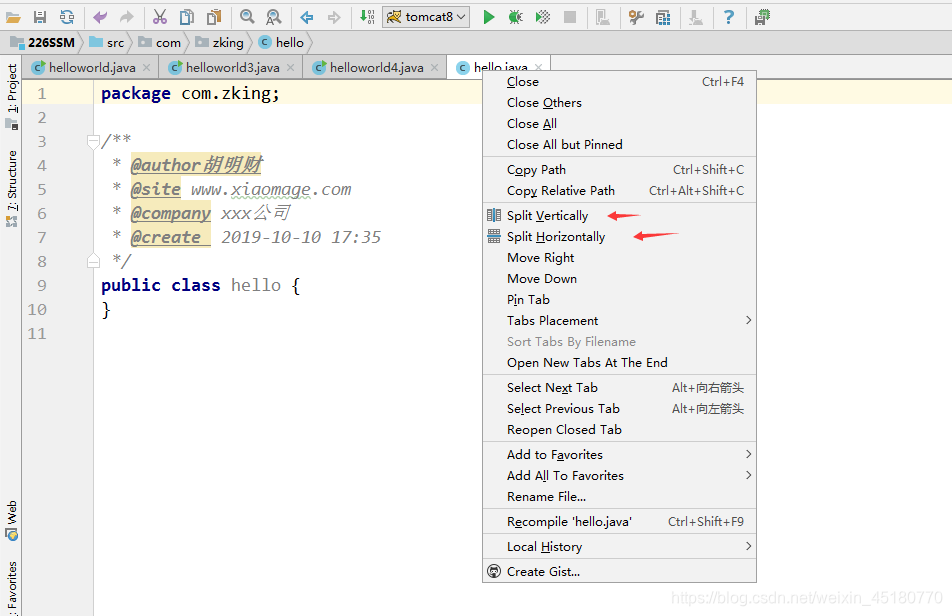Screen dimensions: 952x616
Task: Collapse the Javadoc comment fold marker
Action: click(x=93, y=142)
